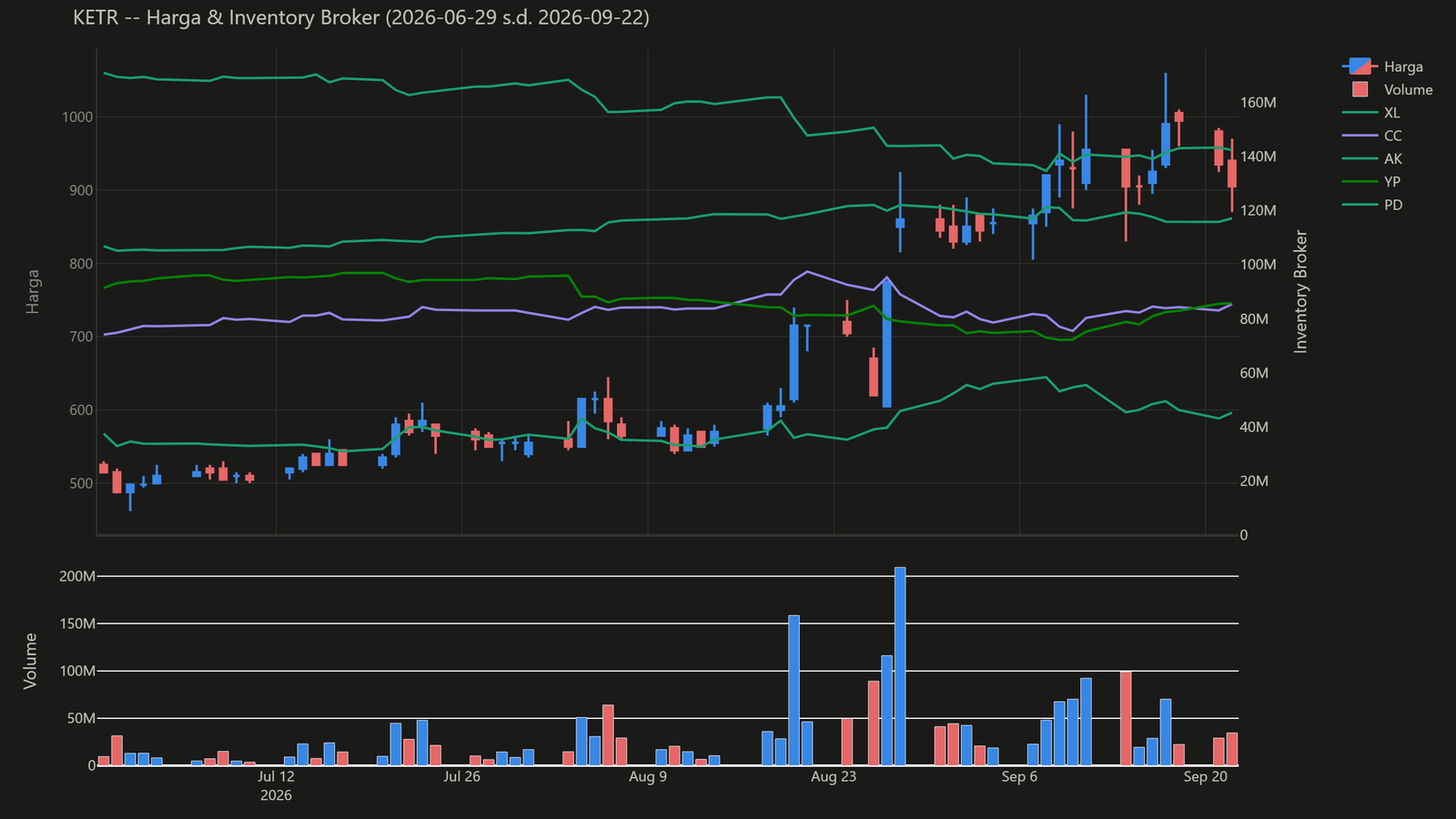
Task: Click the 100M inventory tick label
Action: point(1259,265)
